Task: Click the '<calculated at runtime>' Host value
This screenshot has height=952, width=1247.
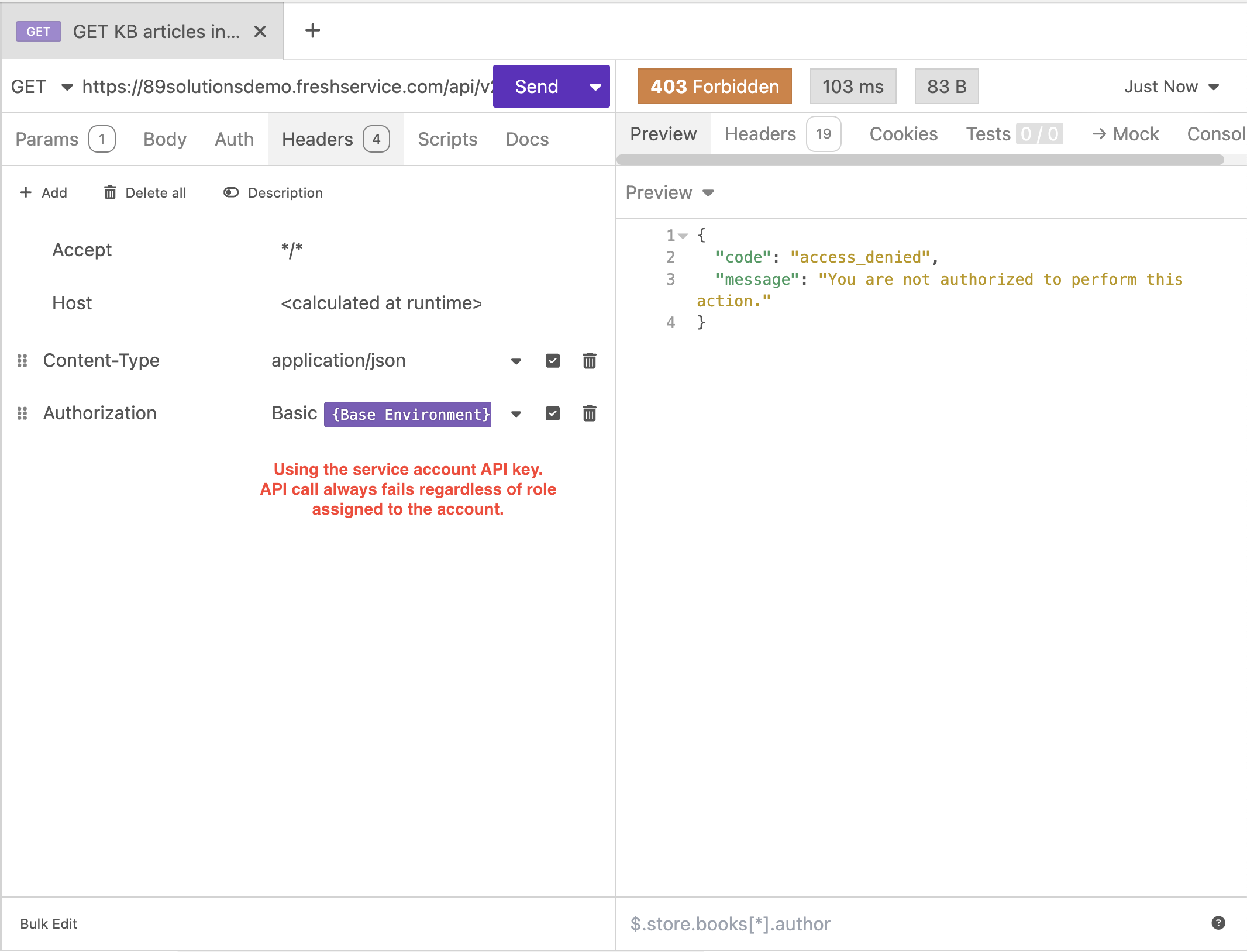Action: click(x=381, y=303)
